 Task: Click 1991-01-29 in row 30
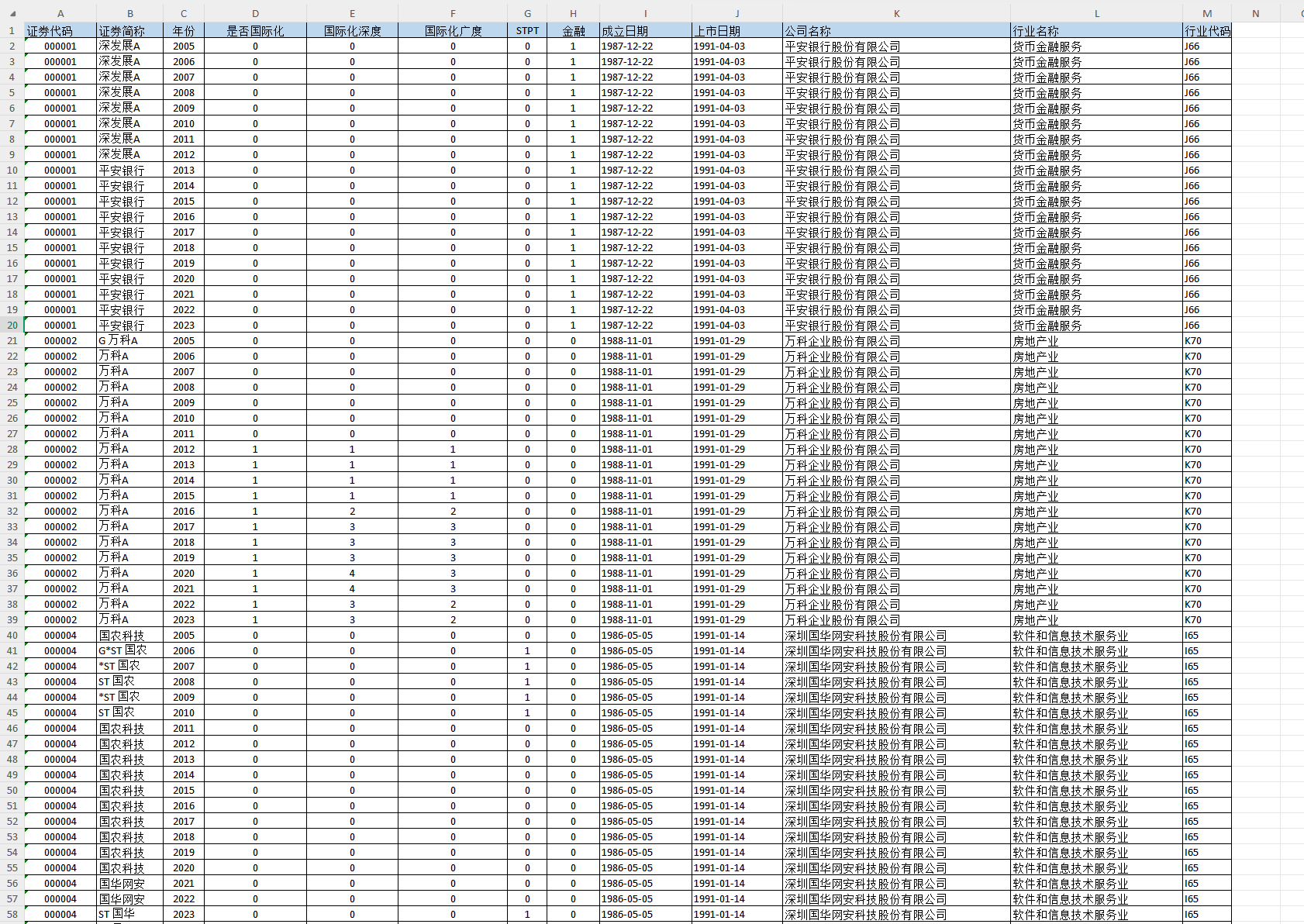[x=737, y=481]
